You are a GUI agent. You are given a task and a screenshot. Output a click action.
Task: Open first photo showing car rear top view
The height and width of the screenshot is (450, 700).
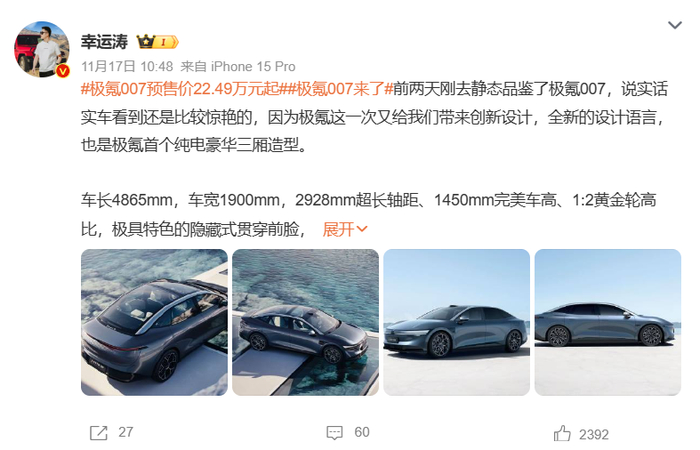pos(154,322)
